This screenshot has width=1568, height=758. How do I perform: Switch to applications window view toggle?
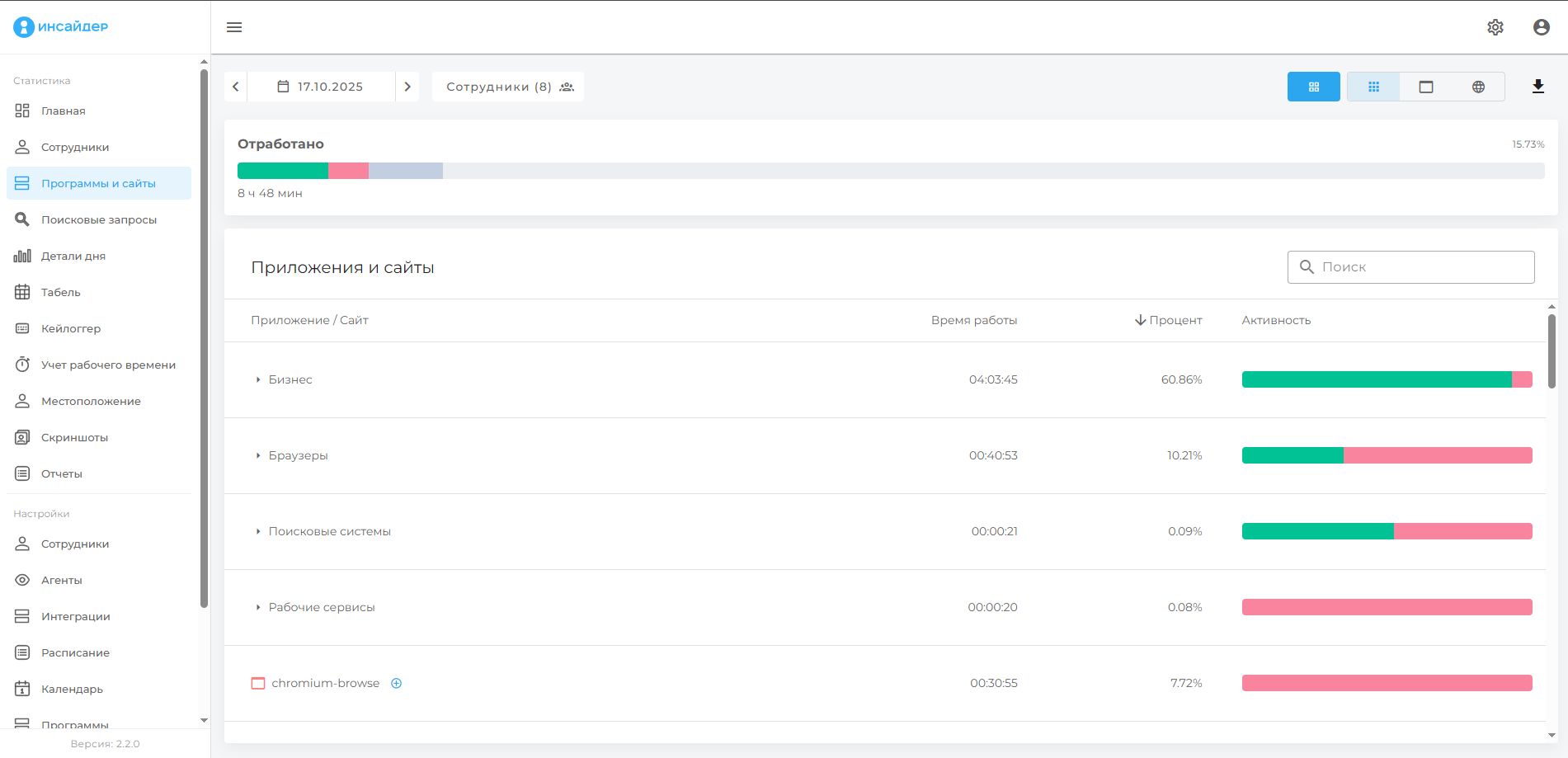(1425, 87)
